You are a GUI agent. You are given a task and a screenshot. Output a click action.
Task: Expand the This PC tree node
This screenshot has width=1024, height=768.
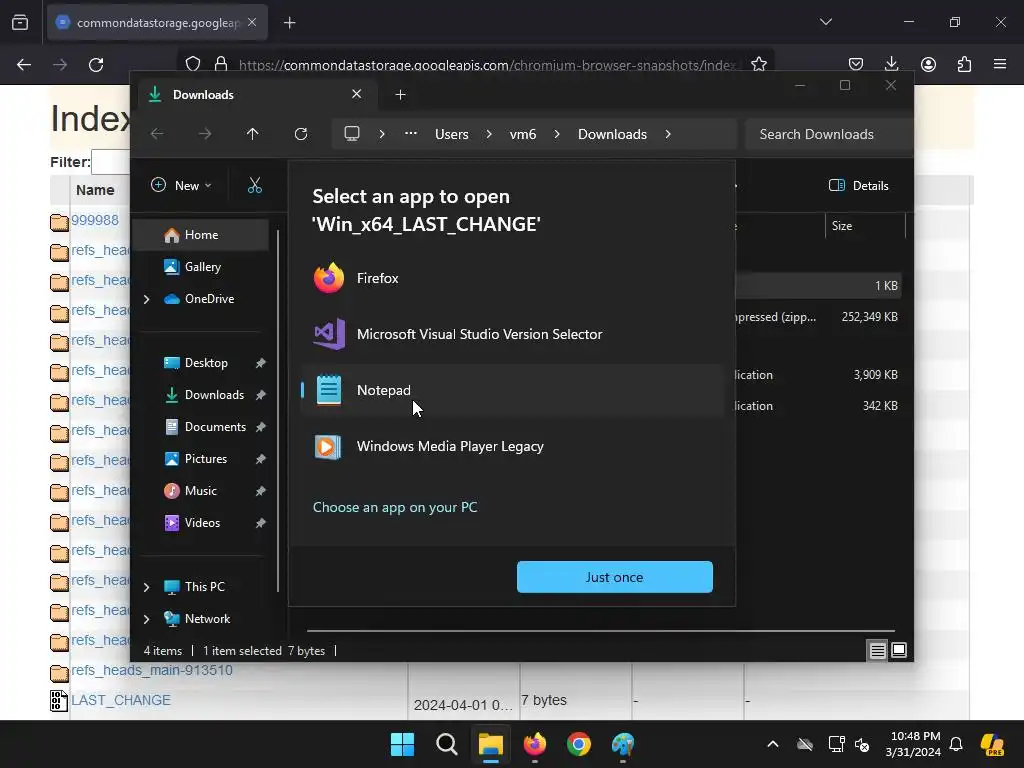146,587
